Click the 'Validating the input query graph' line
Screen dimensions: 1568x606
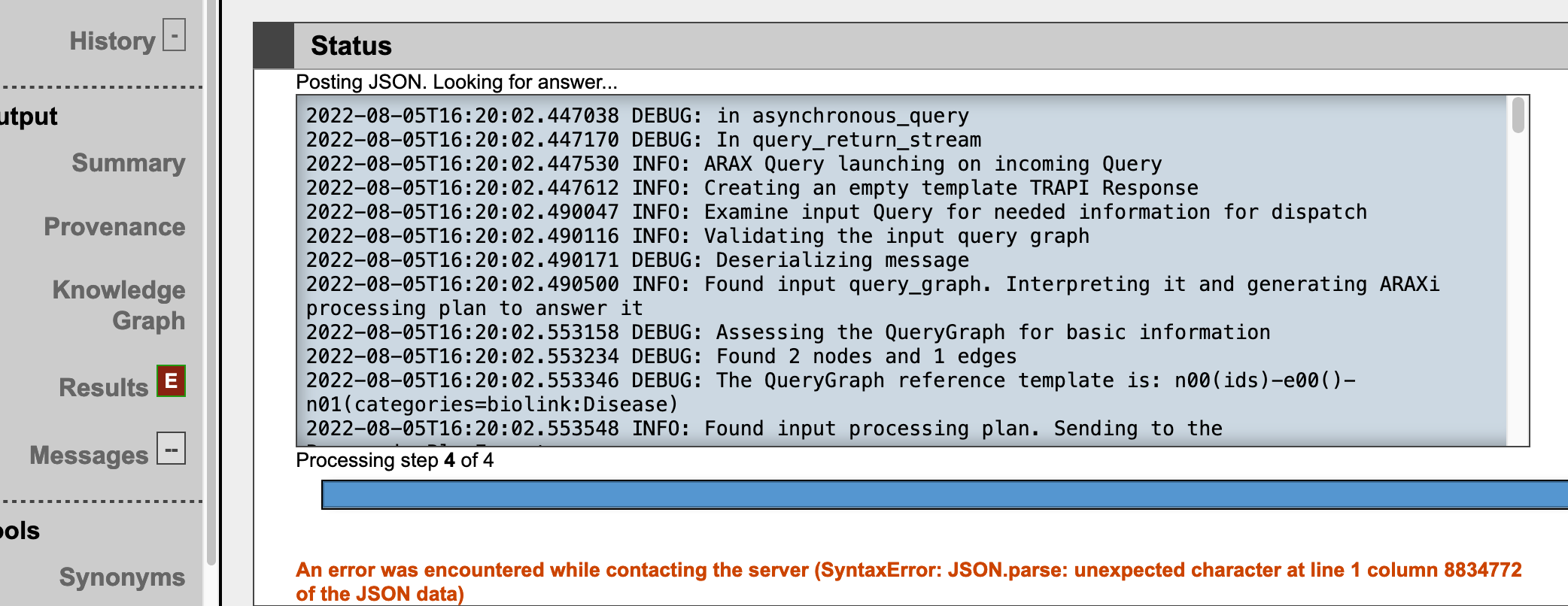coord(697,236)
